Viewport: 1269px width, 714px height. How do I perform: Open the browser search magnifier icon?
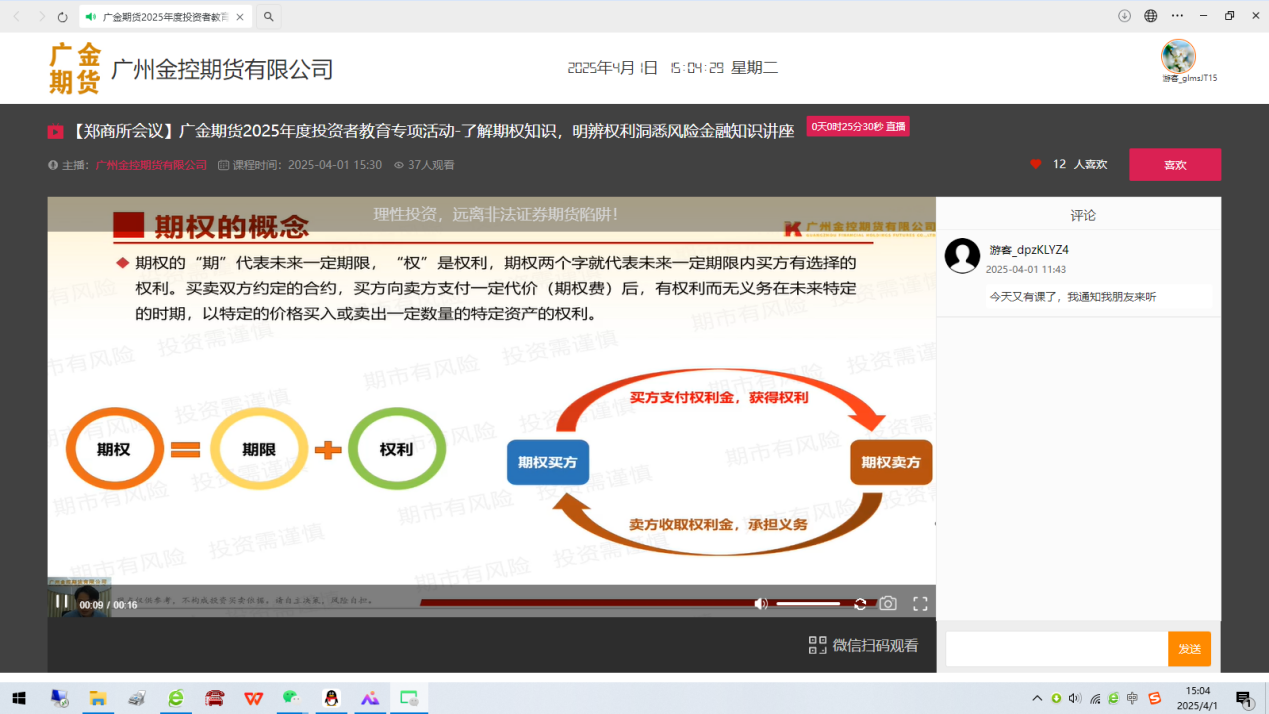268,17
